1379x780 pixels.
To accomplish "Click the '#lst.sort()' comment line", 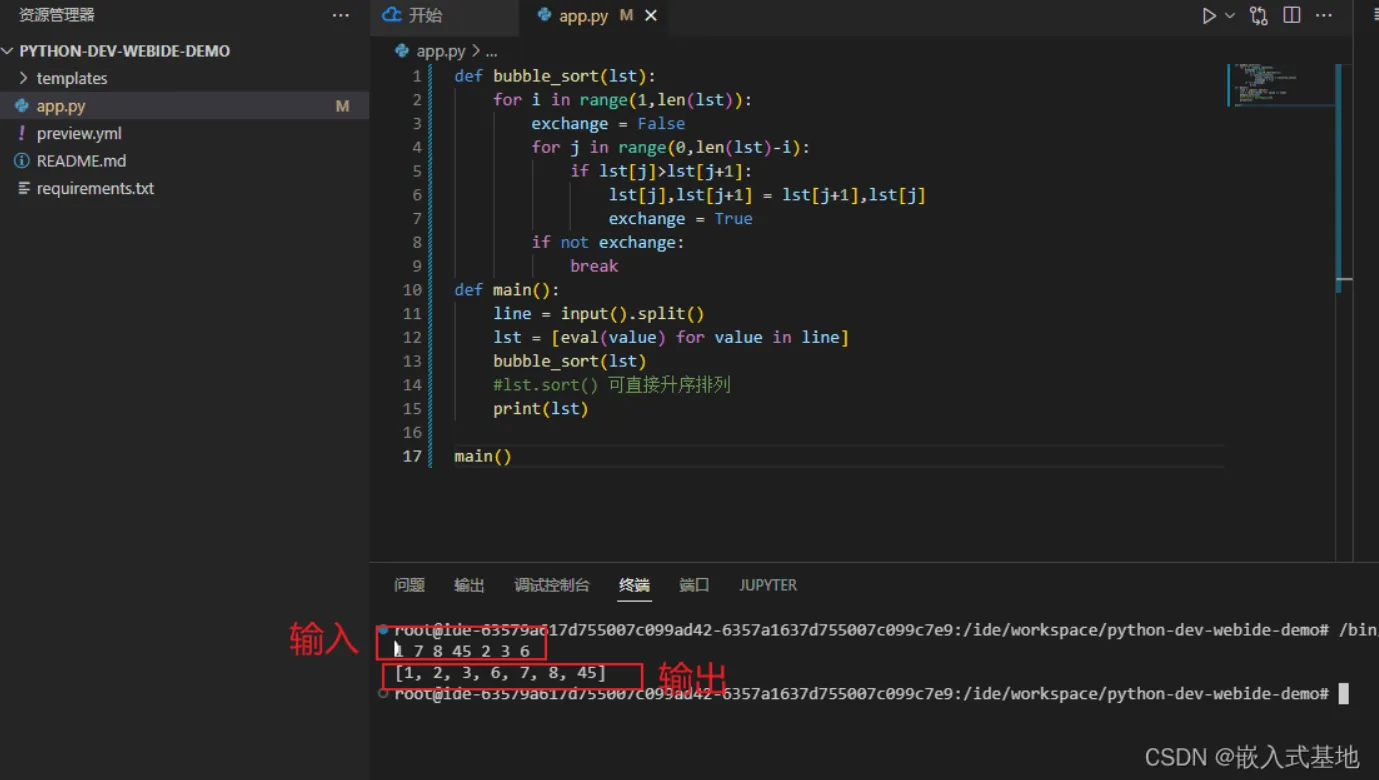I will point(612,385).
